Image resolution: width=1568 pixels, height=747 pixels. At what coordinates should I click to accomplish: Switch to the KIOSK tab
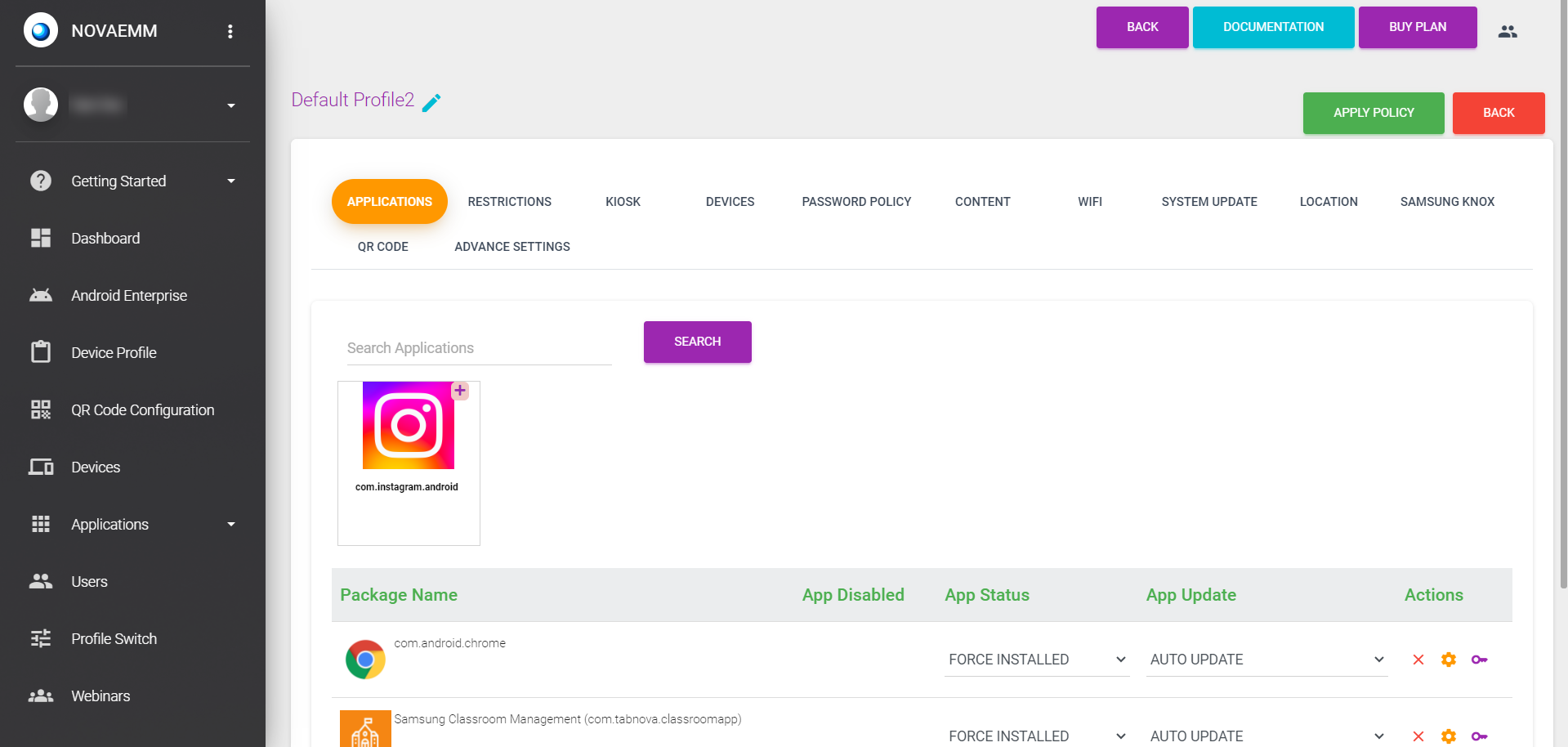tap(623, 202)
